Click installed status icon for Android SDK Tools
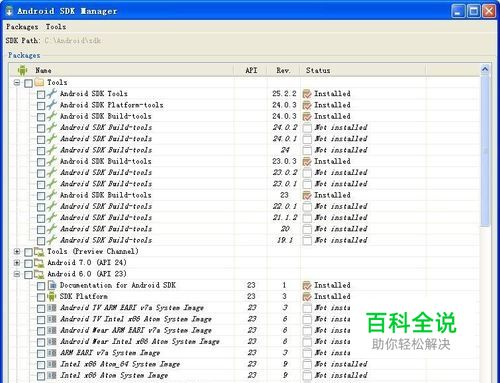 click(307, 94)
